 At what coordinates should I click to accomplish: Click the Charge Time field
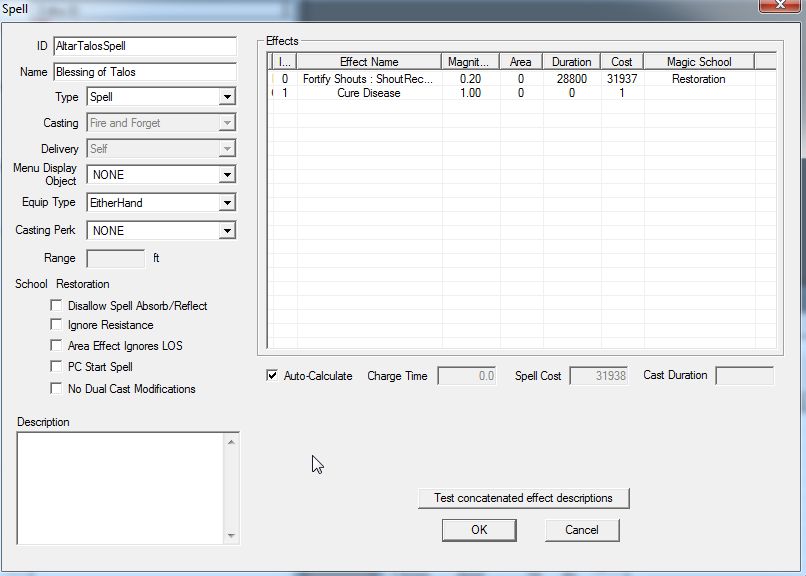(467, 376)
